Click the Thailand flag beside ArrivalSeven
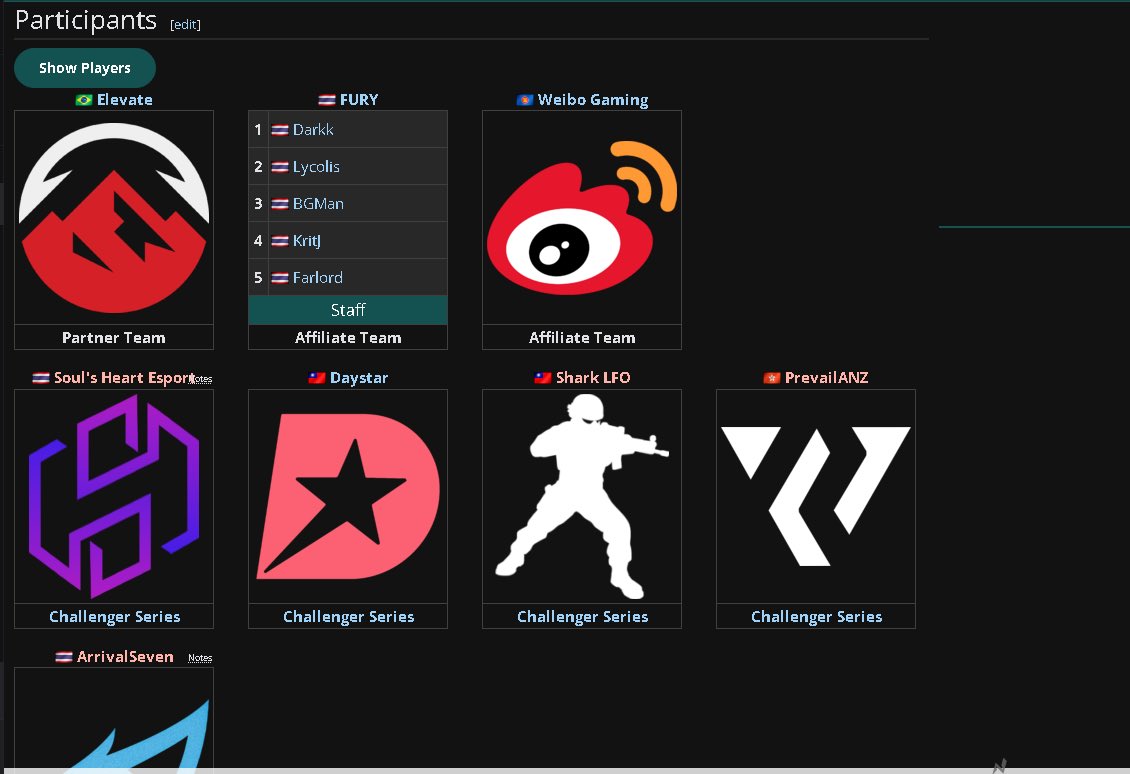This screenshot has height=774, width=1130. tap(64, 657)
